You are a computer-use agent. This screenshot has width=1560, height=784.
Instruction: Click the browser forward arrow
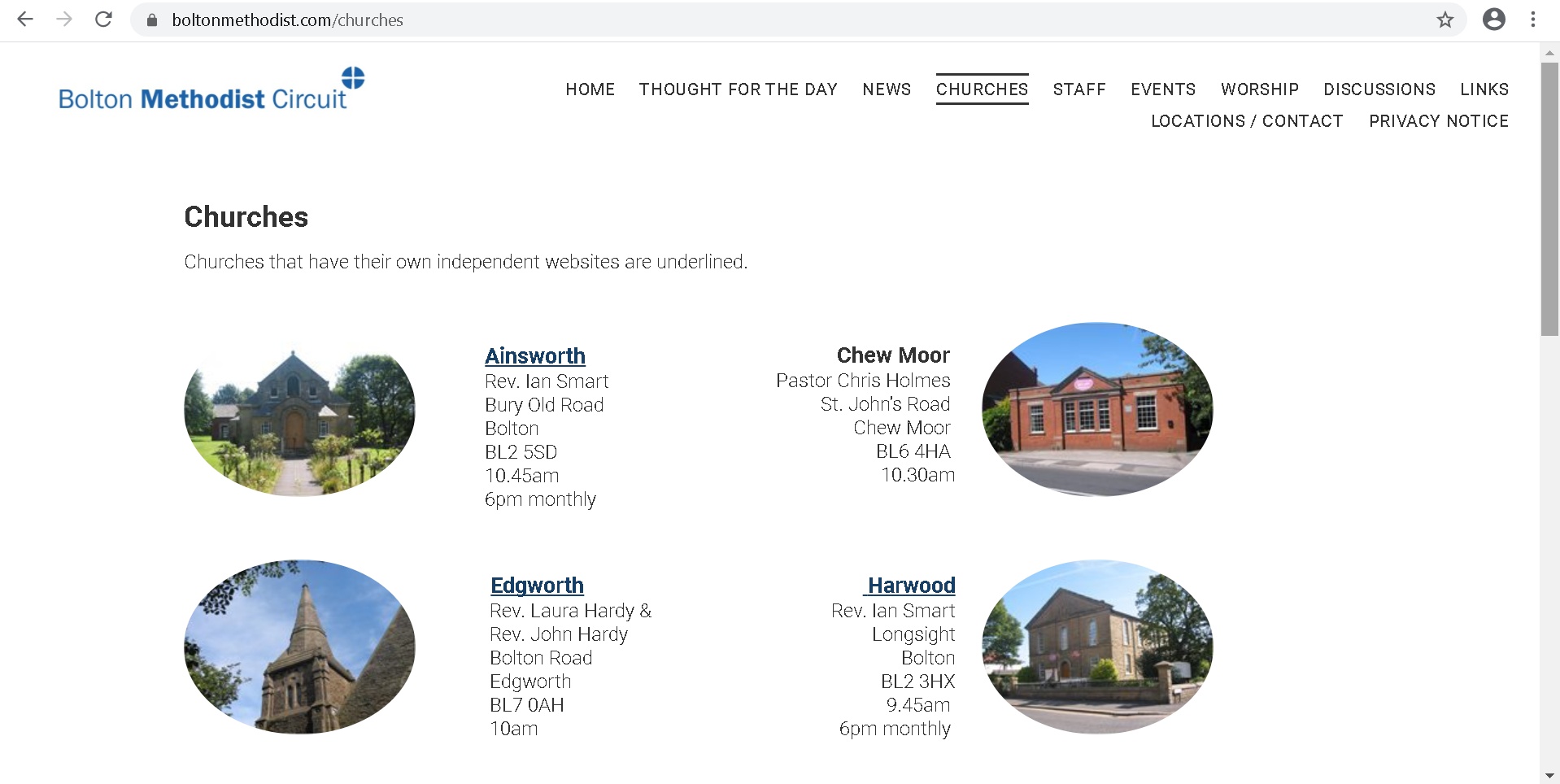[x=64, y=20]
